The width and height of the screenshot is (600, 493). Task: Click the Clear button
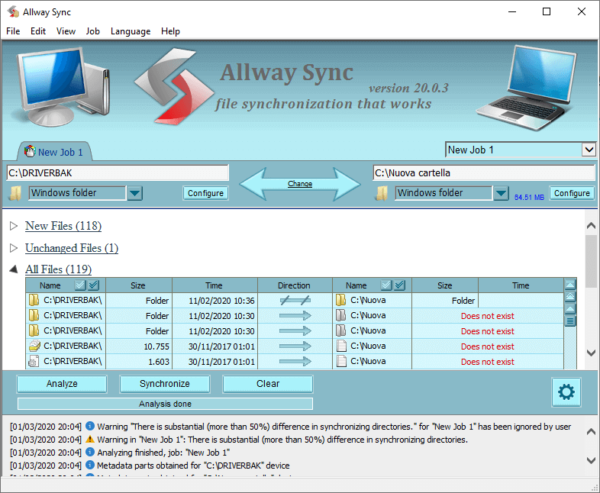click(268, 384)
